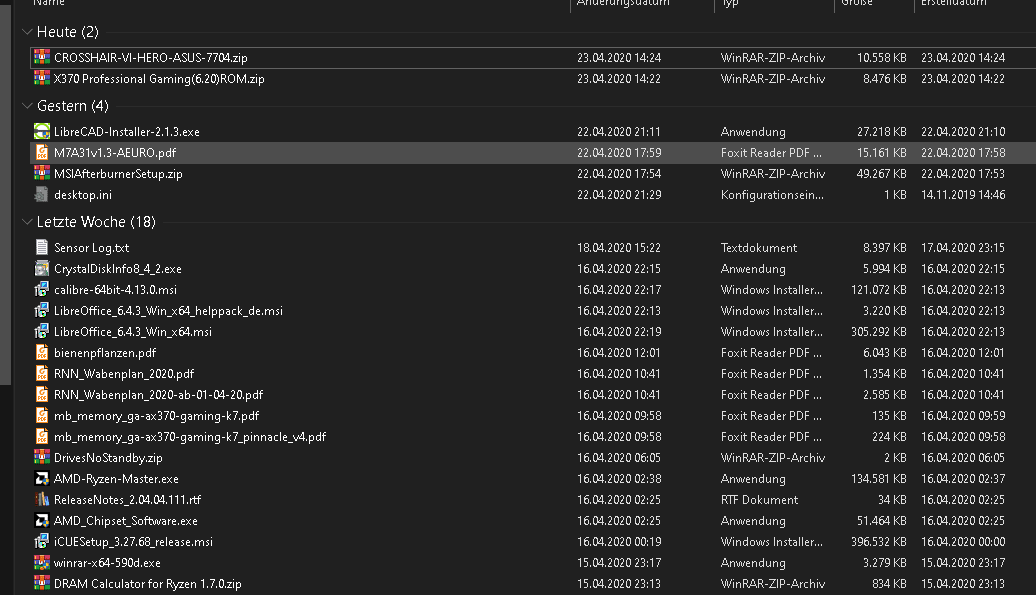This screenshot has width=1036, height=595.
Task: Click the AMD_Chipset_Software.exe icon
Action: [x=42, y=521]
